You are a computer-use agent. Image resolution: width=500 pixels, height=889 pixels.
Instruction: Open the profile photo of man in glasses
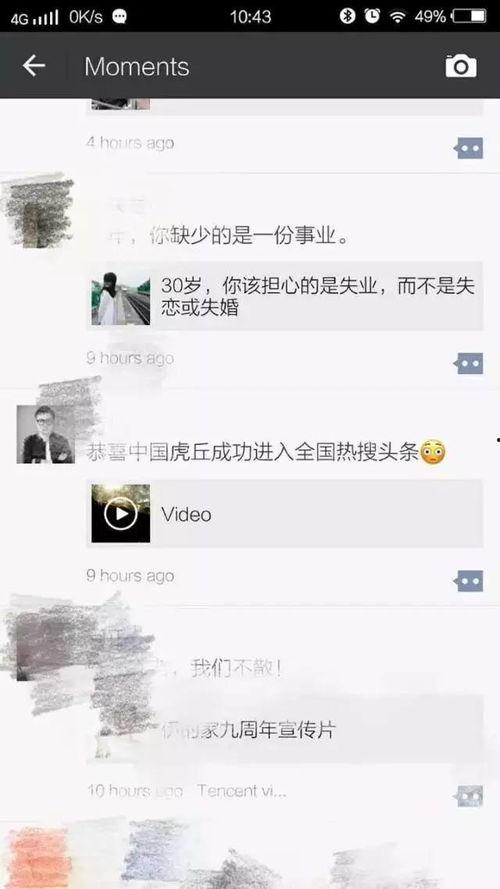coord(45,434)
